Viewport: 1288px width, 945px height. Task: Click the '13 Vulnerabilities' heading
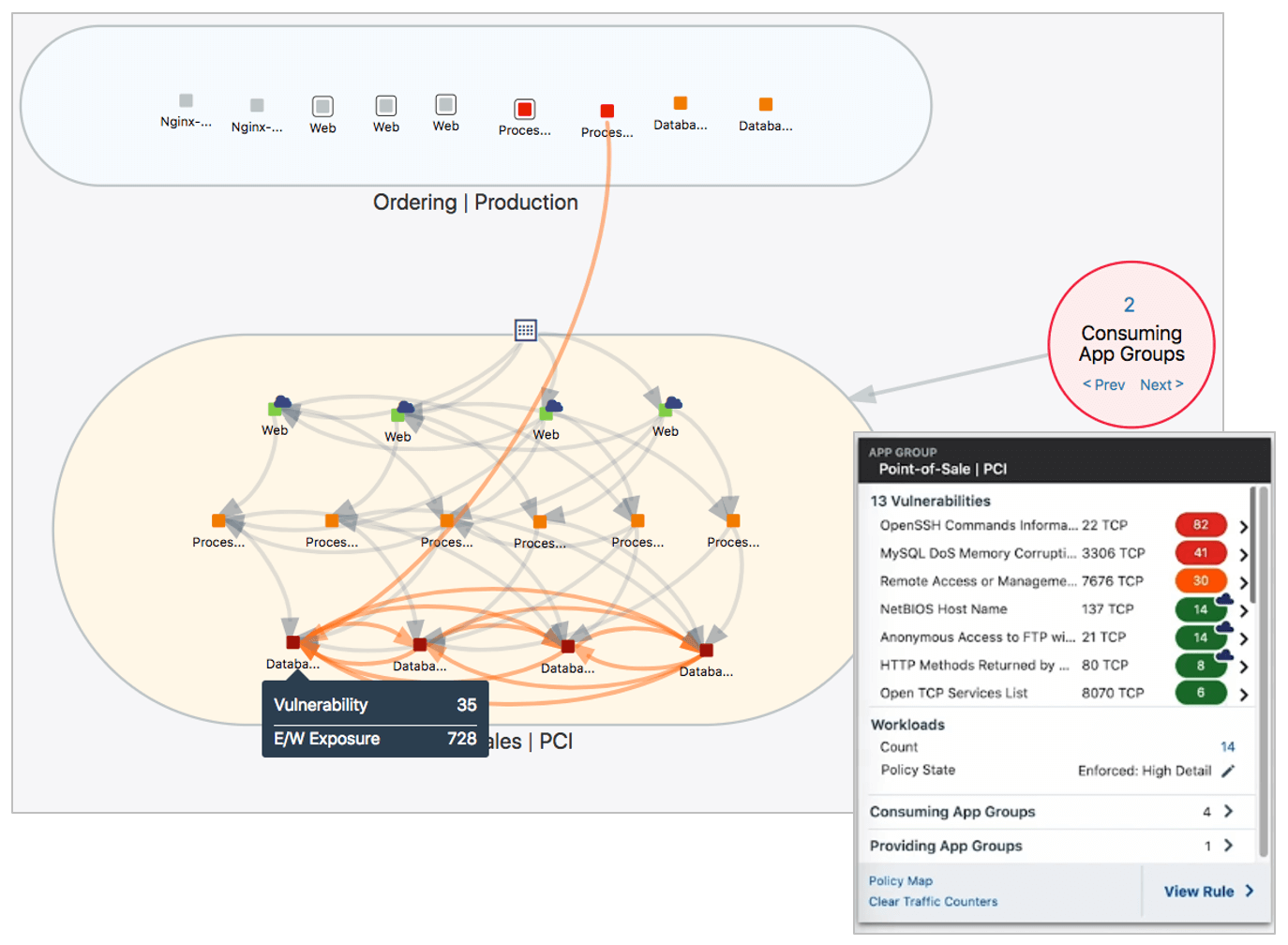point(930,502)
